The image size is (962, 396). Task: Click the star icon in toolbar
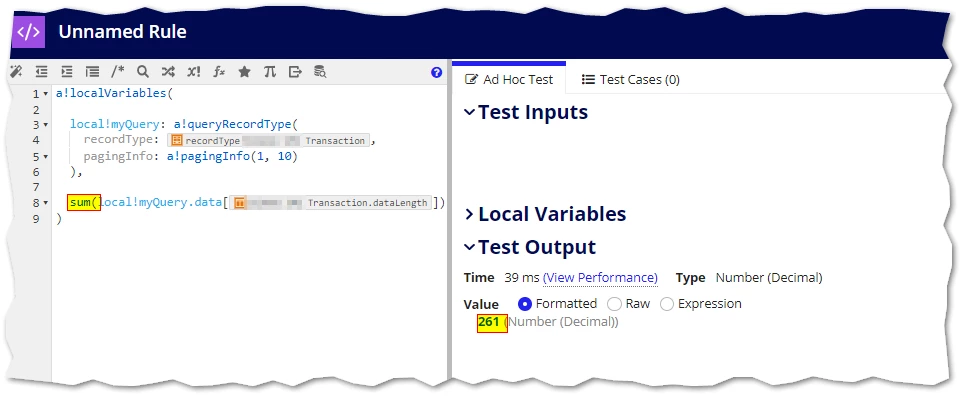[x=244, y=72]
